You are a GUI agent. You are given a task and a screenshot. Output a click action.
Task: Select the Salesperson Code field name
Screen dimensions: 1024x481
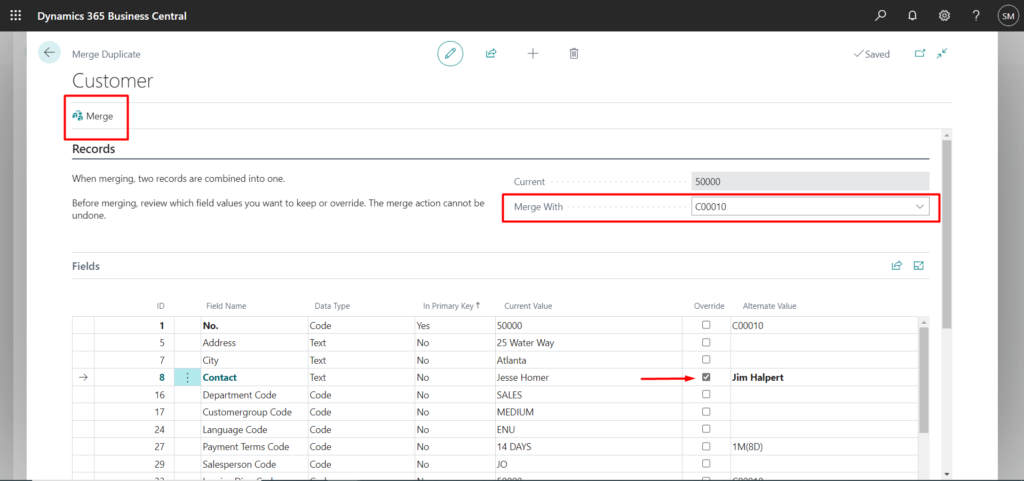(x=241, y=464)
